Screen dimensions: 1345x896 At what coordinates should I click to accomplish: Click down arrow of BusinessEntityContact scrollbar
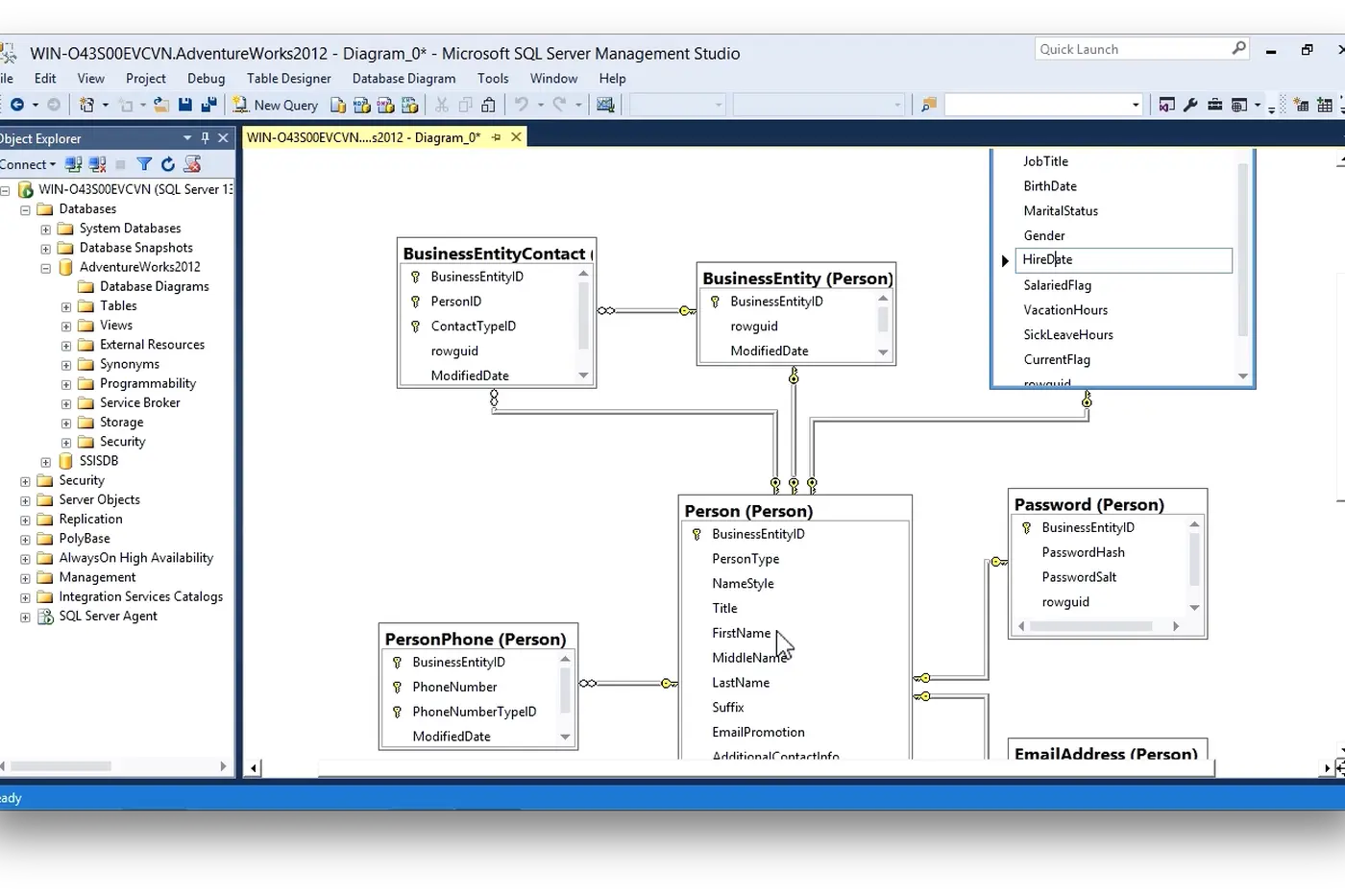point(583,375)
